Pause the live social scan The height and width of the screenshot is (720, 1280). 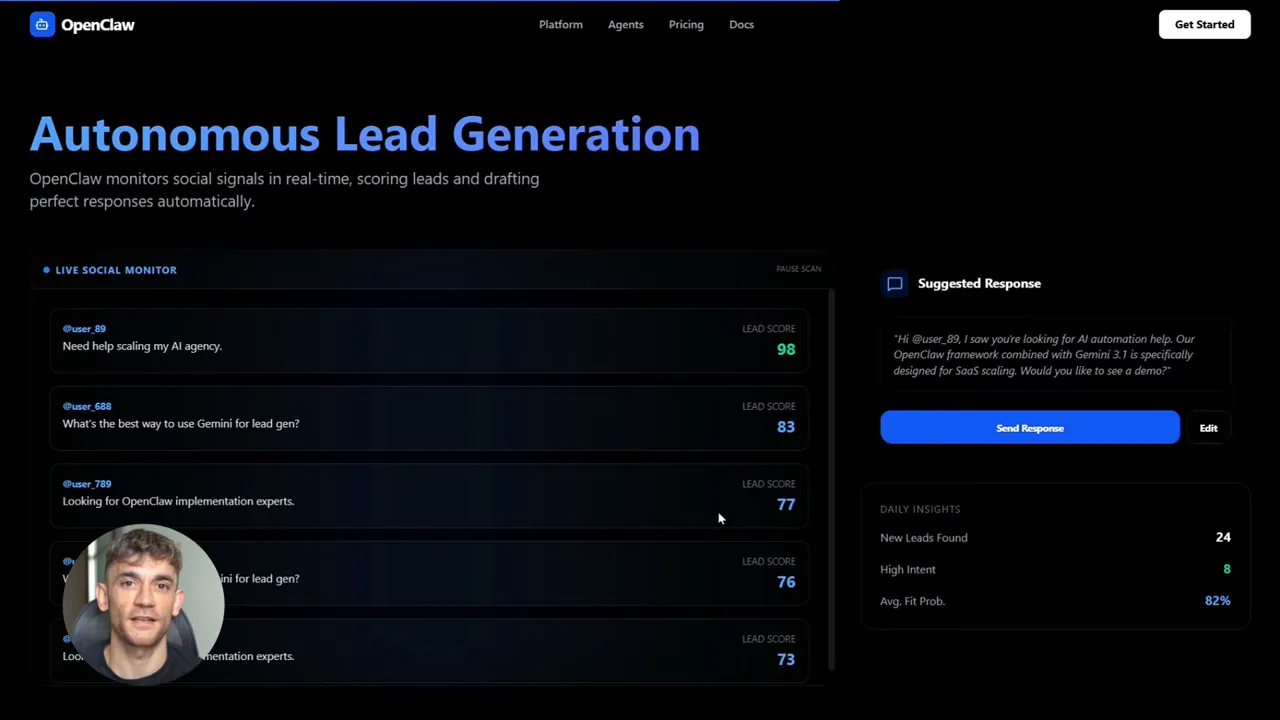798,269
